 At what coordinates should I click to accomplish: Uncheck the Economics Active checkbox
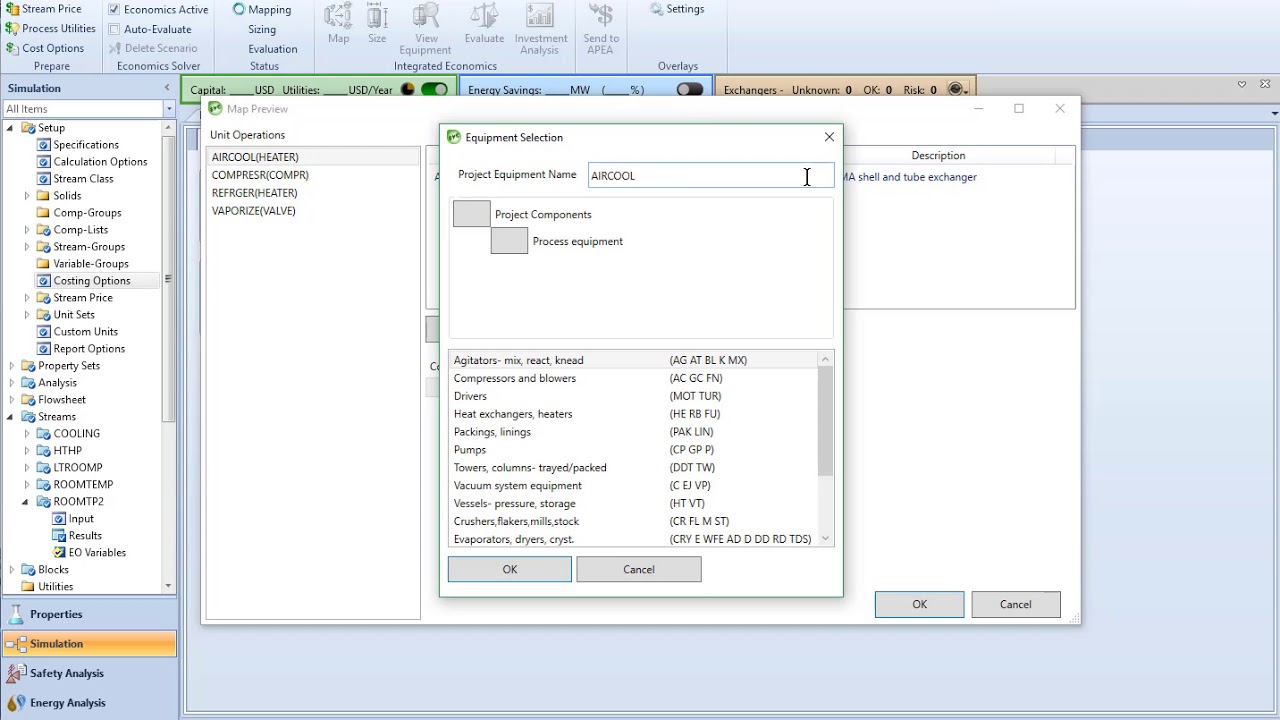[x=114, y=9]
